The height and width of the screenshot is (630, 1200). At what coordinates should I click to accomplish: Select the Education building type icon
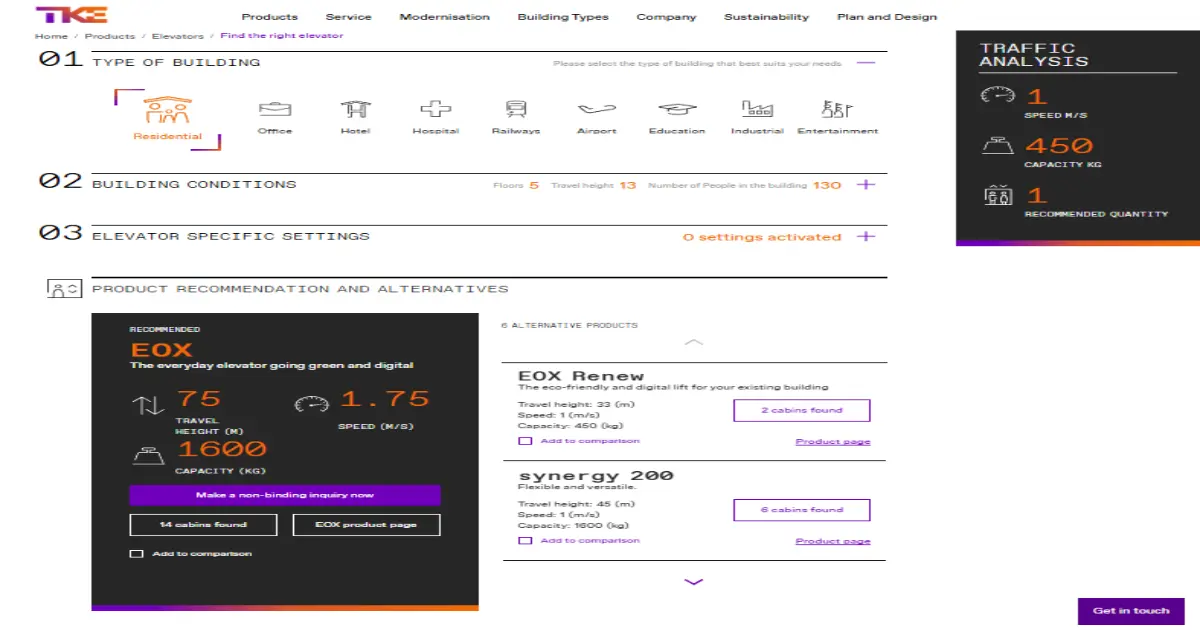(677, 109)
